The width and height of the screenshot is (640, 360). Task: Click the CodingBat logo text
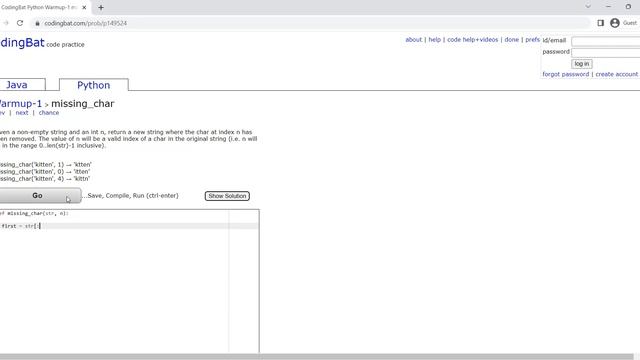point(22,42)
